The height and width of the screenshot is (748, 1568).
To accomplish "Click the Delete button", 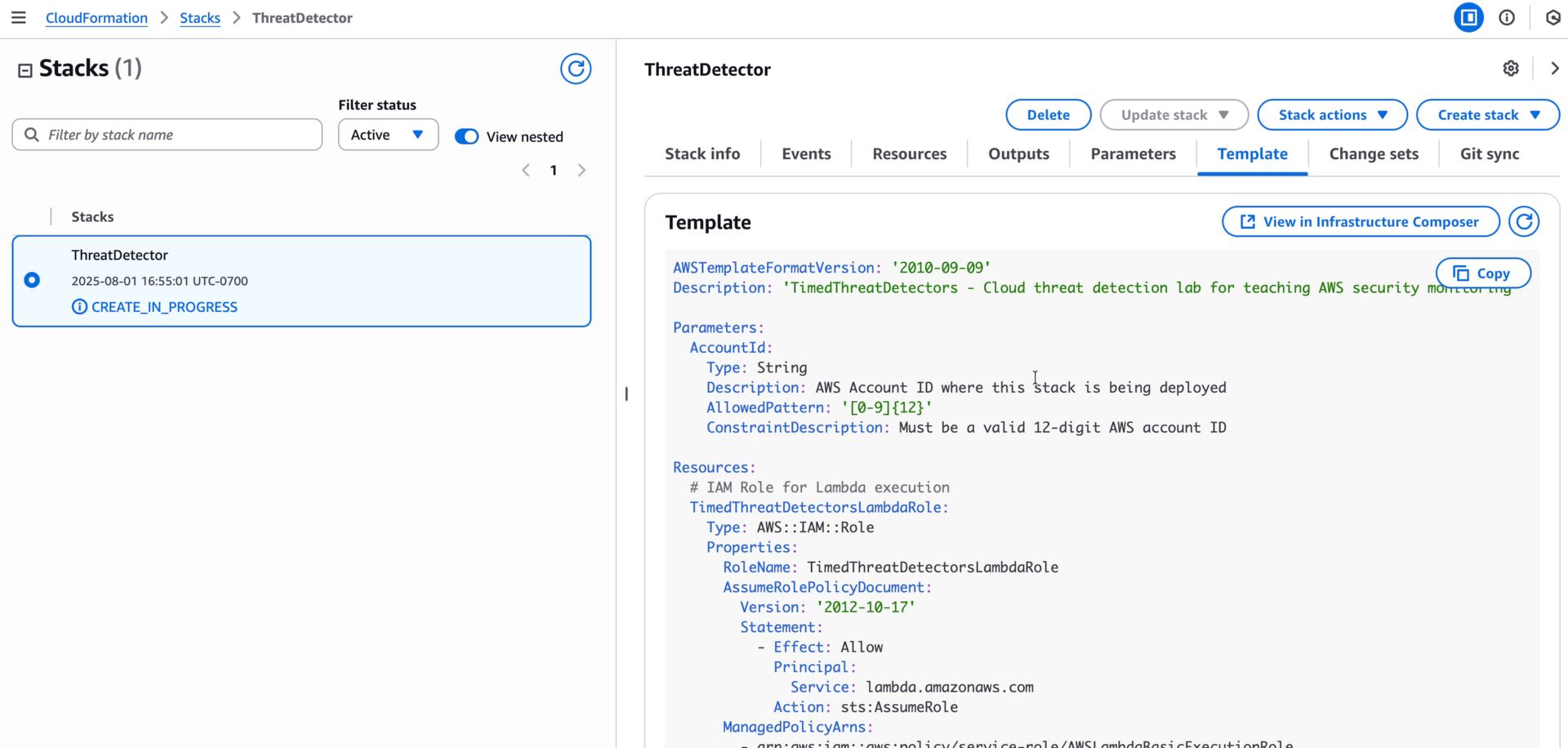I will point(1048,114).
